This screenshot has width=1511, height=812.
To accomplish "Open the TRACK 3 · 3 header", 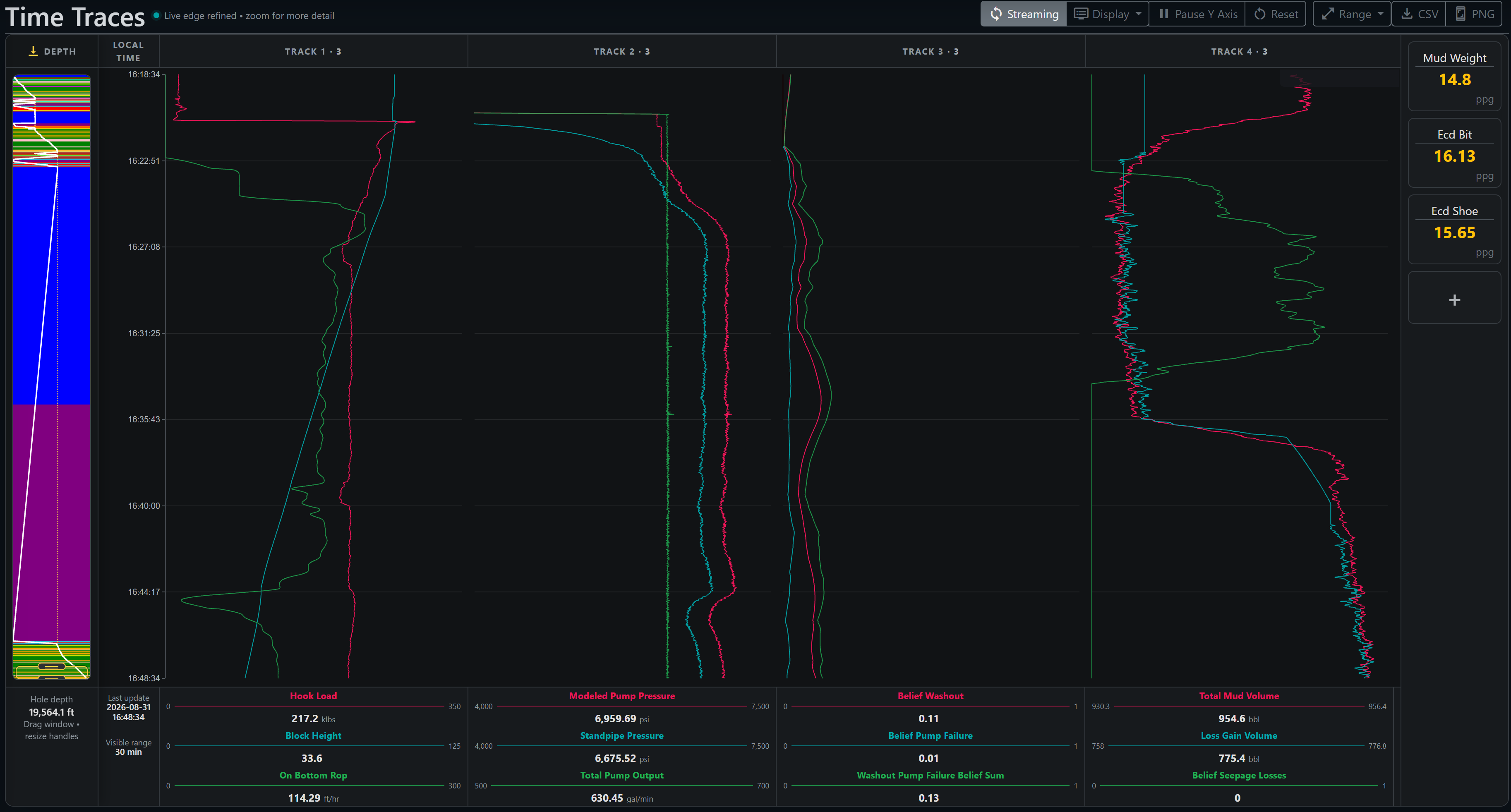I will pyautogui.click(x=930, y=52).
